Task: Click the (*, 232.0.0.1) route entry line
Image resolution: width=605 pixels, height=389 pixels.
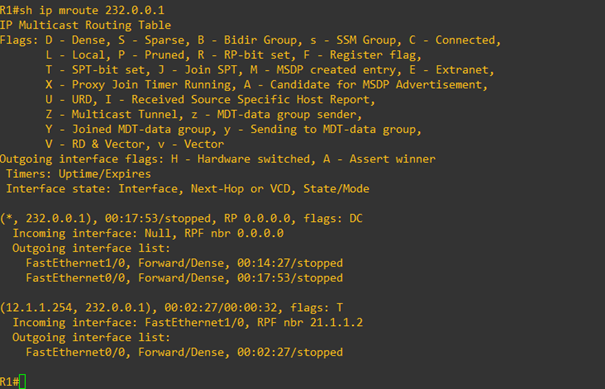Action: point(181,218)
